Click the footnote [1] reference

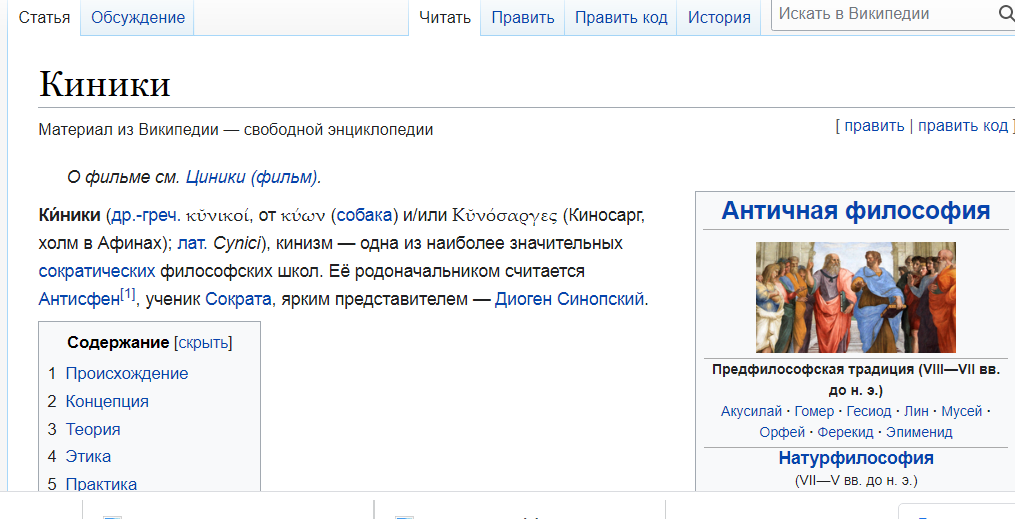[x=127, y=294]
